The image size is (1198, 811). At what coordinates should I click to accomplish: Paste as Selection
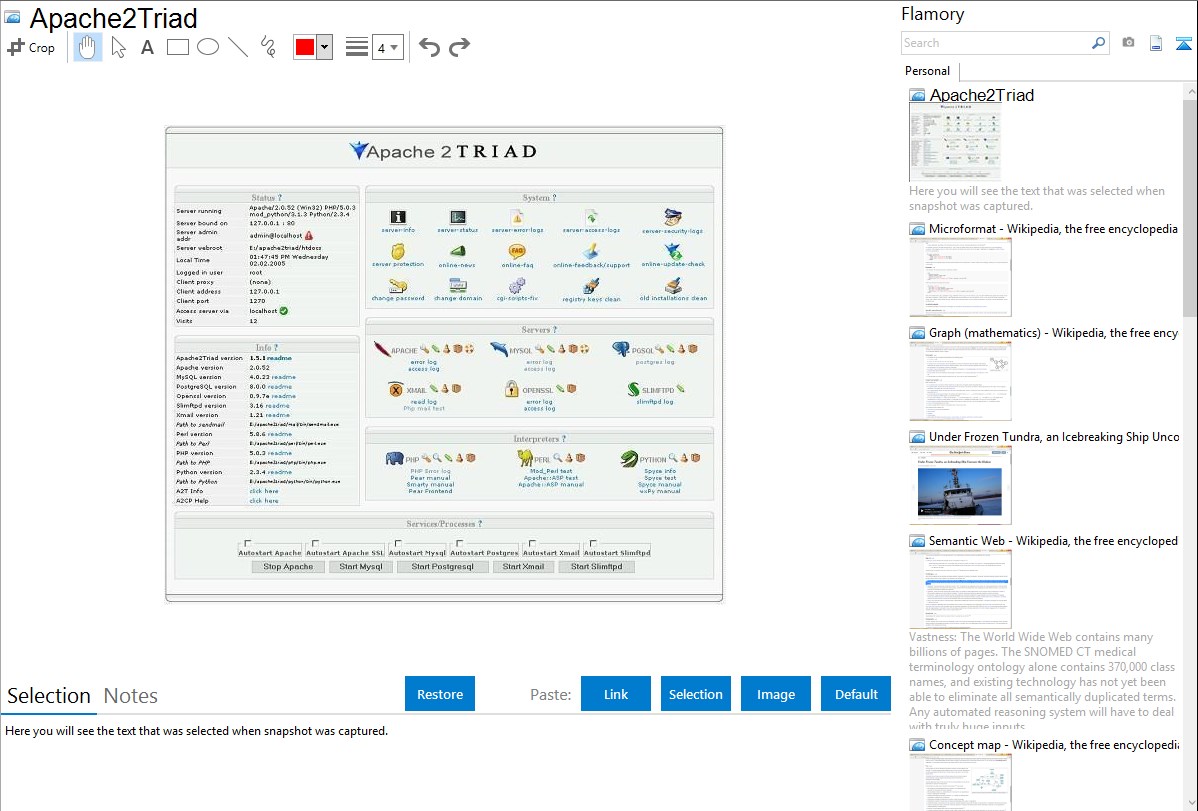click(x=695, y=694)
